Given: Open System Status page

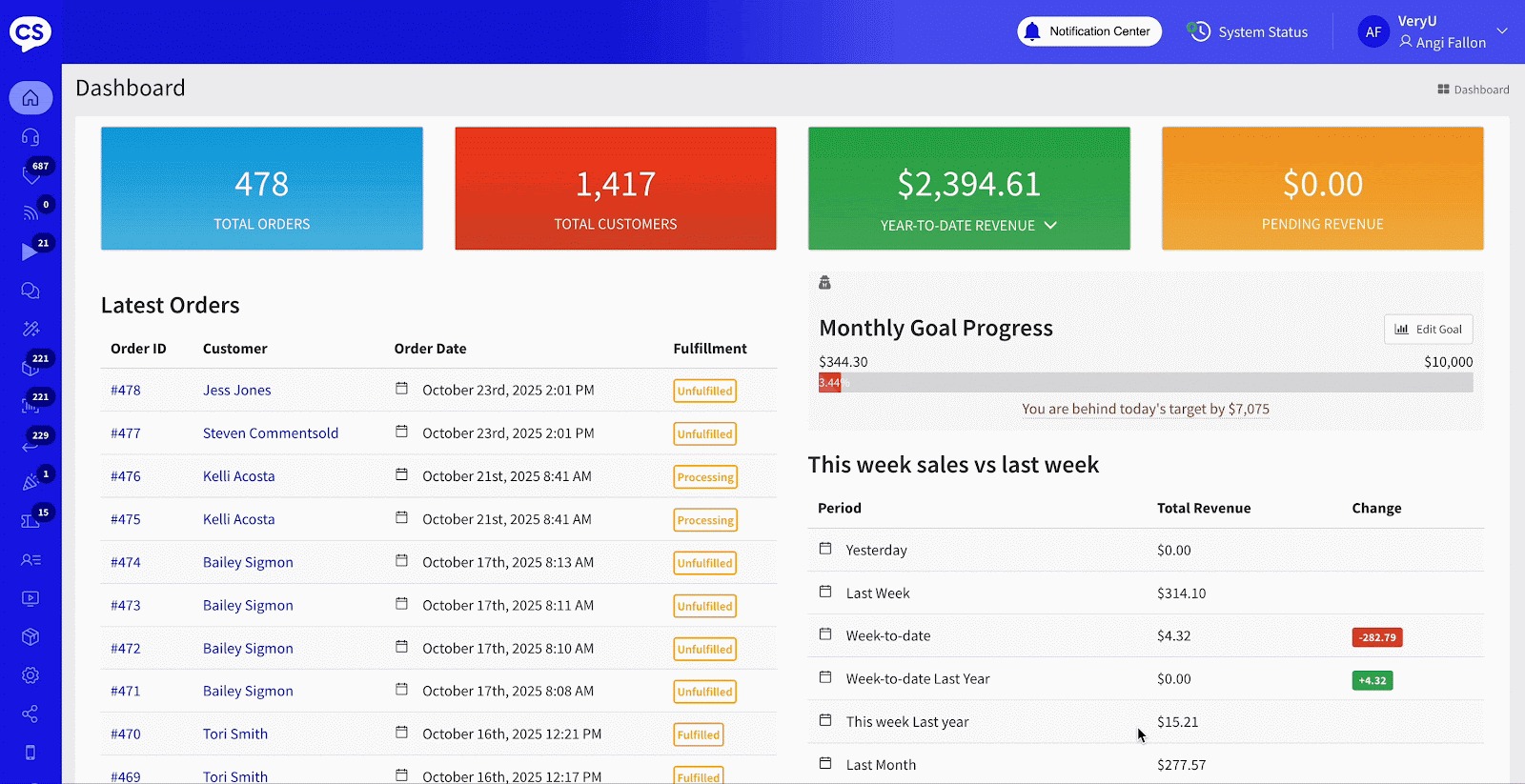Looking at the screenshot, I should (x=1248, y=32).
